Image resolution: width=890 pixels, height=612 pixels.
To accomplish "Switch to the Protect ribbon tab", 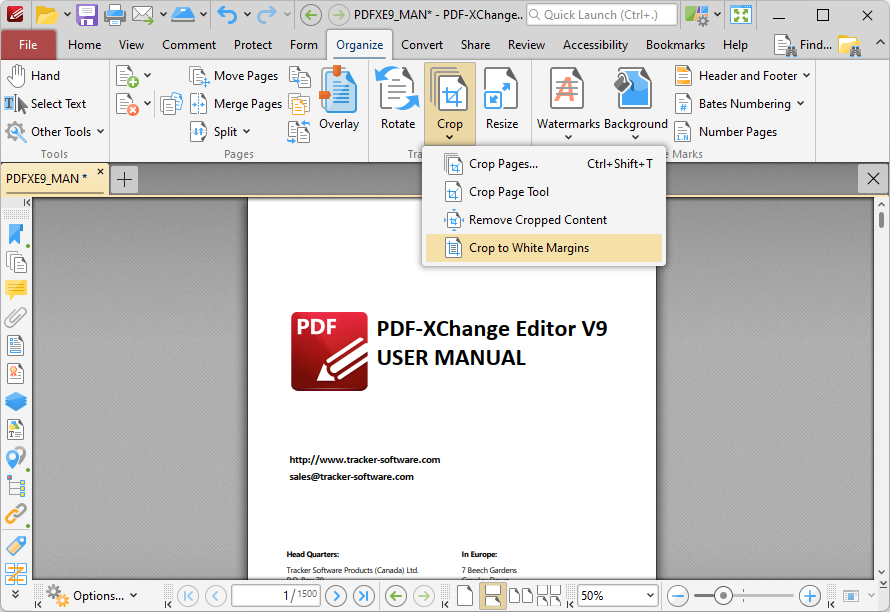I will coord(253,45).
